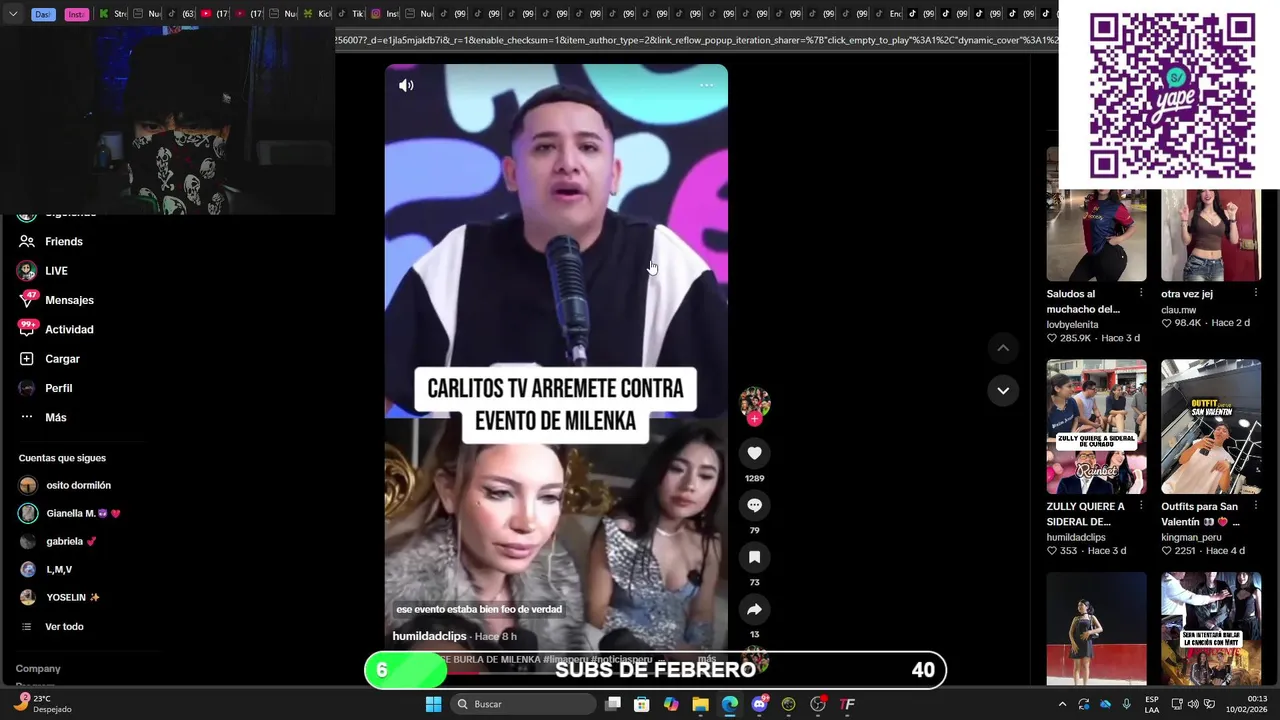1280x720 pixels.
Task: Open Microsoft Edge from taskbar
Action: point(730,704)
